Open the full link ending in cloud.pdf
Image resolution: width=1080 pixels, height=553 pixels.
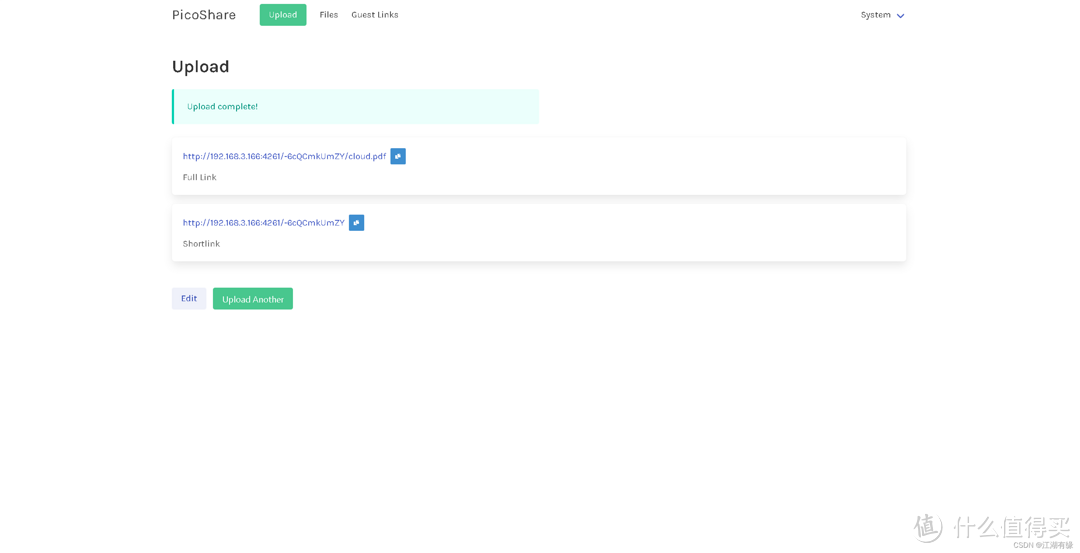point(284,156)
